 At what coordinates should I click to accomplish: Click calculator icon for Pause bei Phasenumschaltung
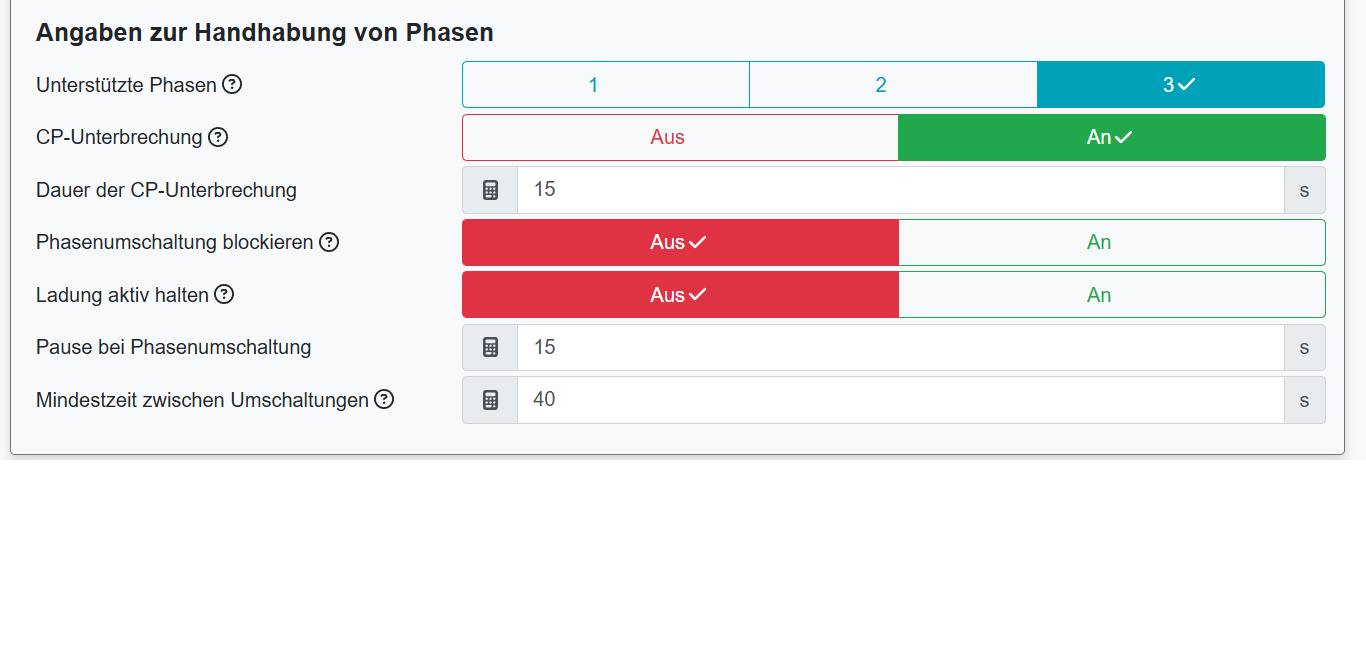coord(490,347)
